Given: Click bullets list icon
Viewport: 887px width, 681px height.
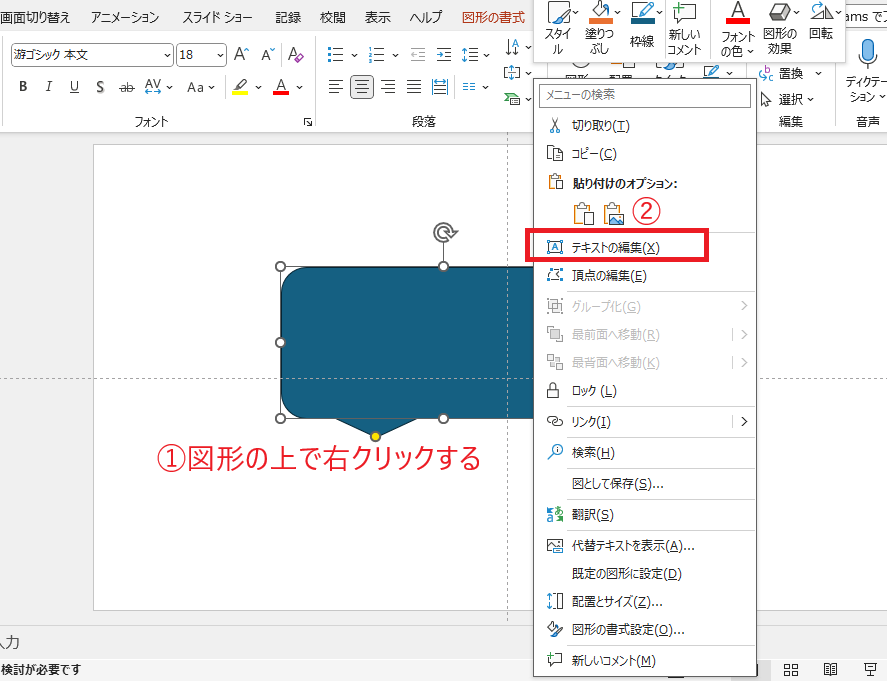Looking at the screenshot, I should [335, 55].
